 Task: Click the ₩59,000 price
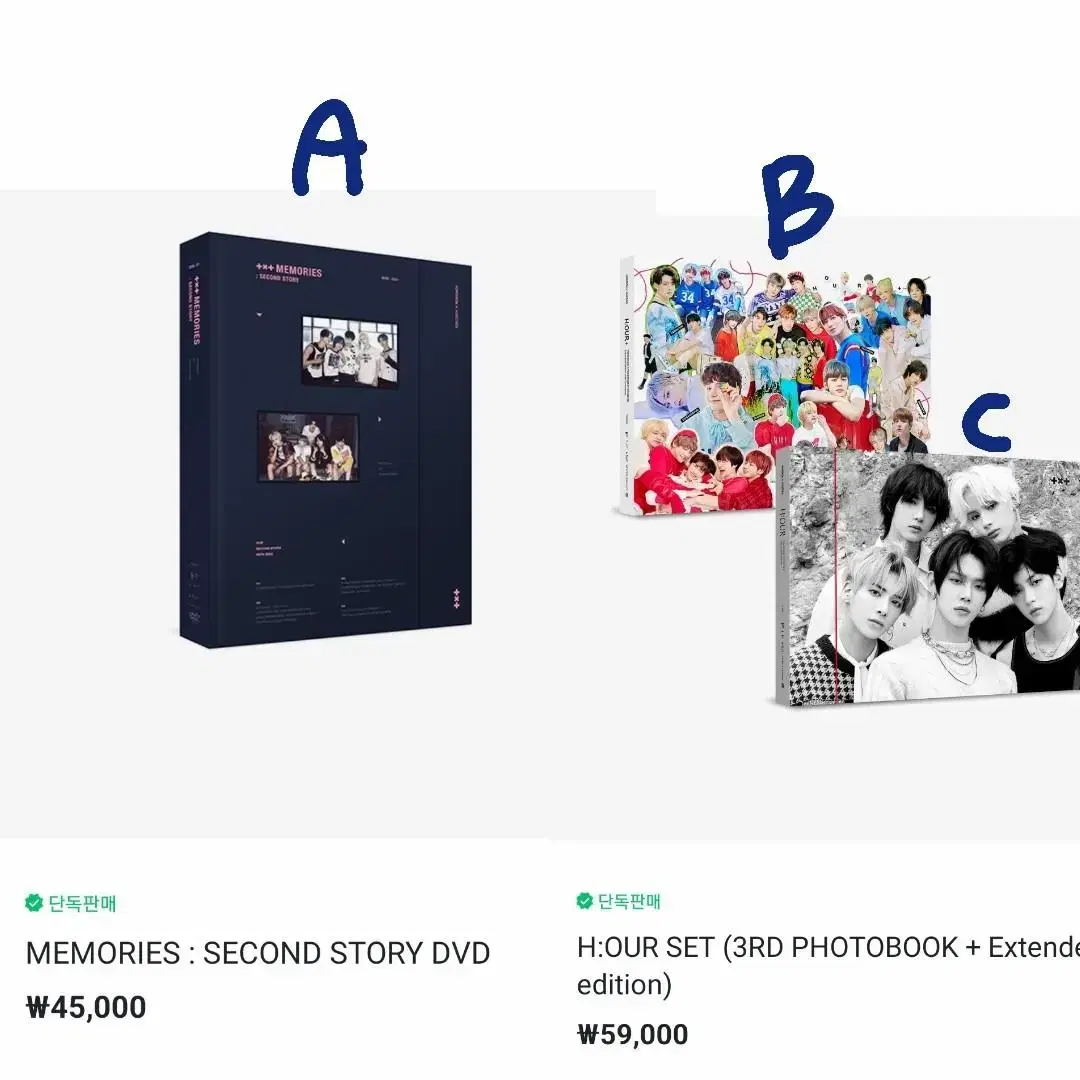[x=632, y=1034]
